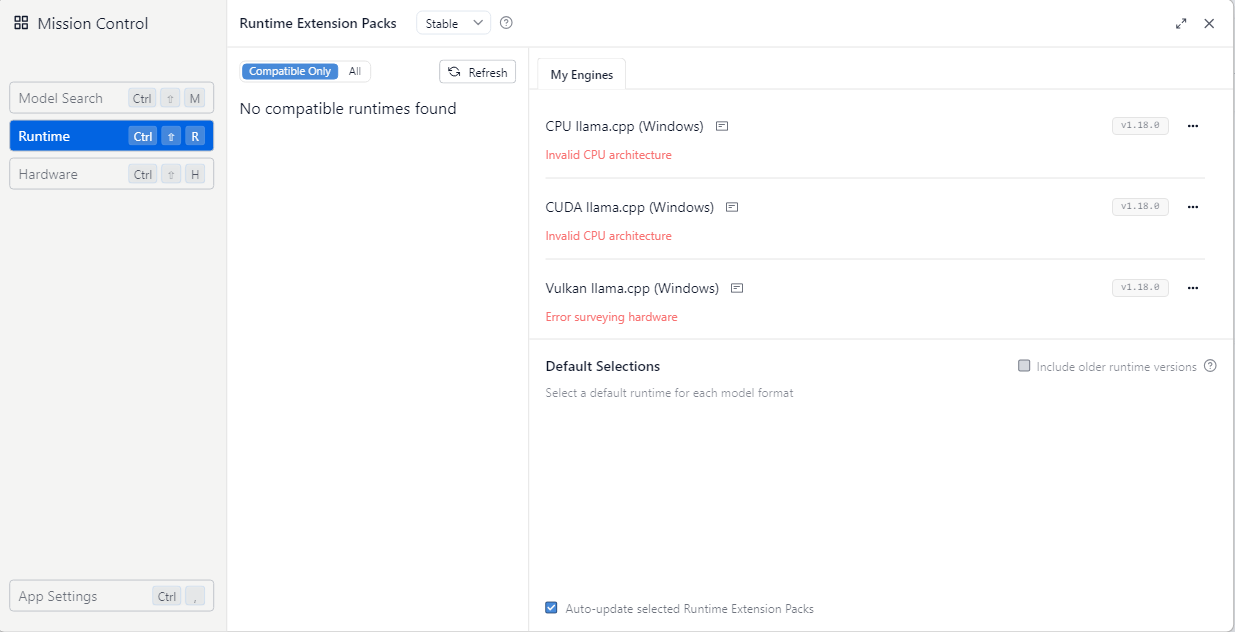This screenshot has height=632, width=1235.
Task: Click the CPU llama.cpp (Windows) engine name
Action: 624,127
